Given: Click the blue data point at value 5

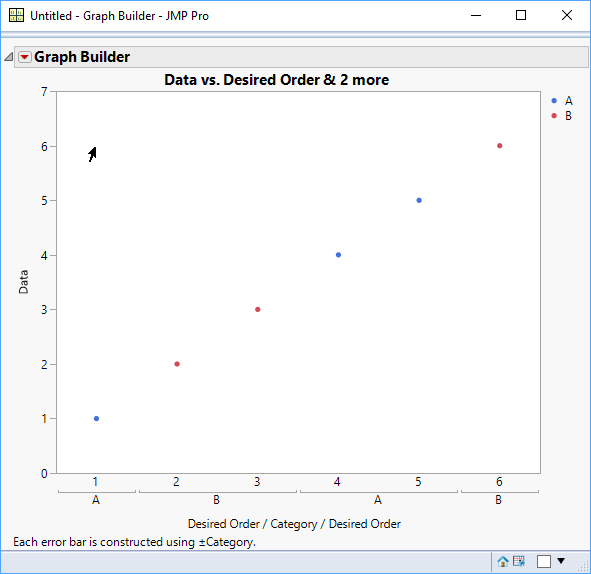Looking at the screenshot, I should (x=419, y=200).
